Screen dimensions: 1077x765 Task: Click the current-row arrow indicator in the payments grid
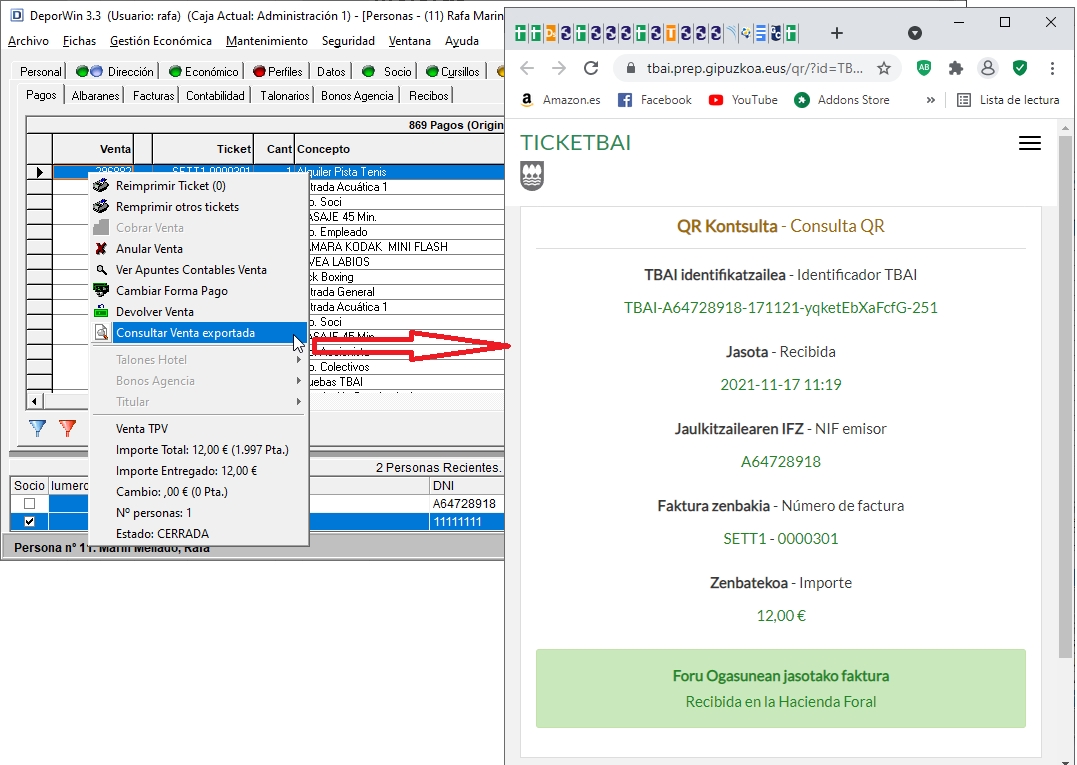click(x=39, y=172)
